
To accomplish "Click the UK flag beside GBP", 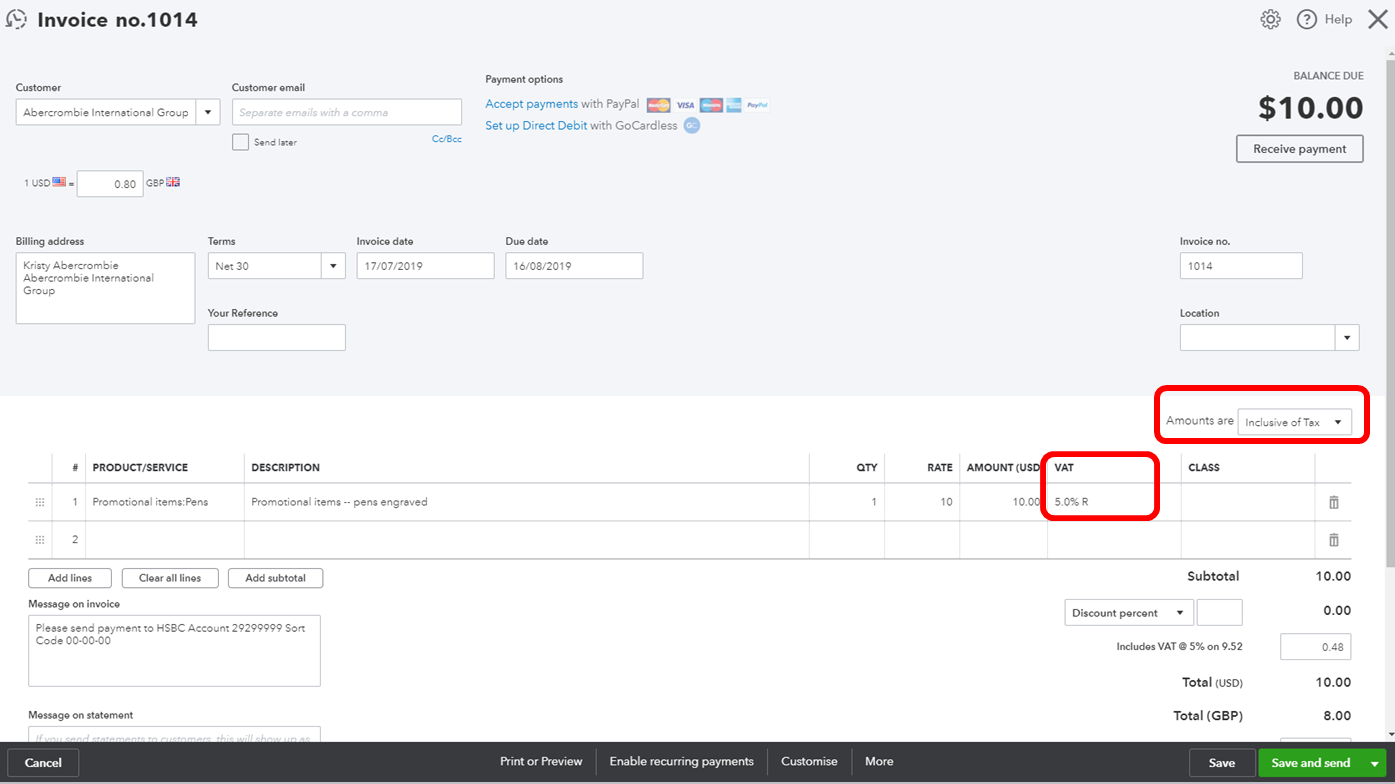I will 173,183.
